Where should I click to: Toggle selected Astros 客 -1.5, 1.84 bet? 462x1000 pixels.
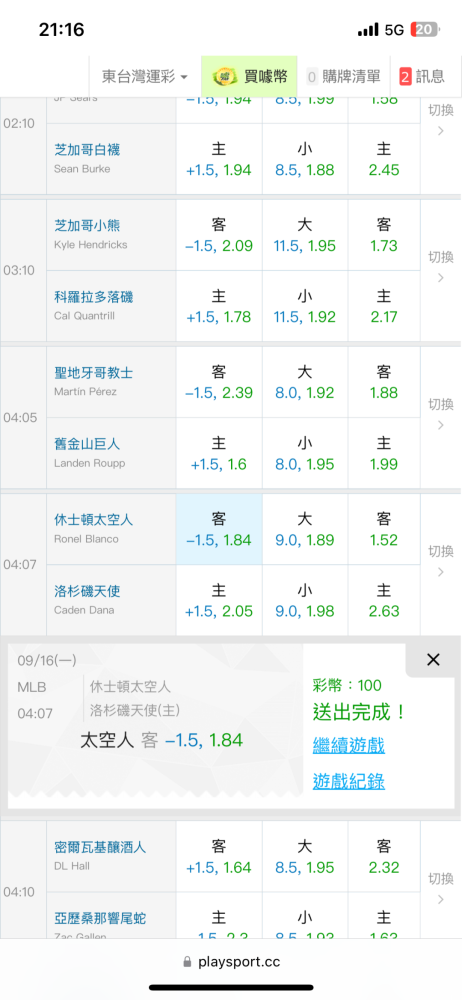pos(219,529)
